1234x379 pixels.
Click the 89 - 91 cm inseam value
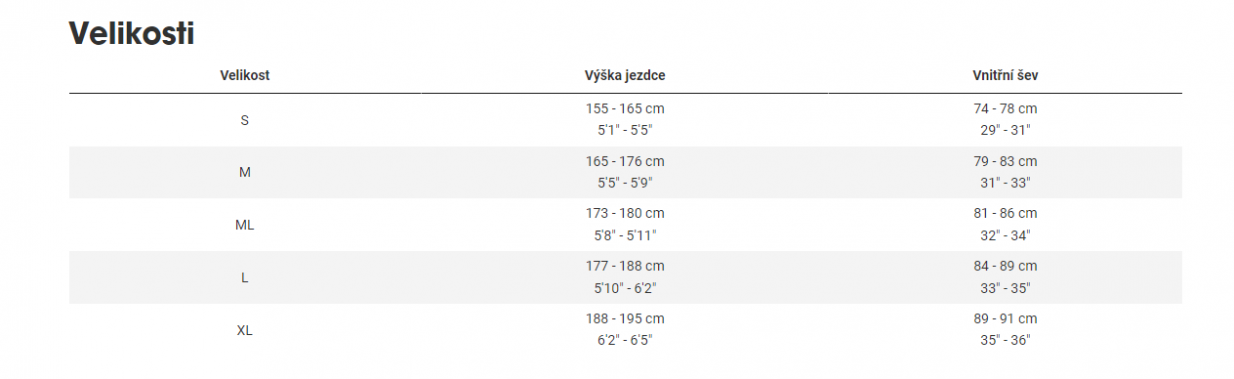(x=1005, y=318)
